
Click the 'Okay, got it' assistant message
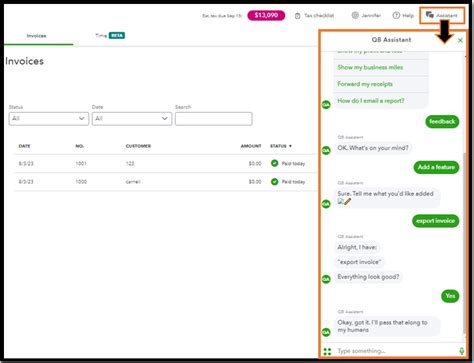pyautogui.click(x=387, y=326)
